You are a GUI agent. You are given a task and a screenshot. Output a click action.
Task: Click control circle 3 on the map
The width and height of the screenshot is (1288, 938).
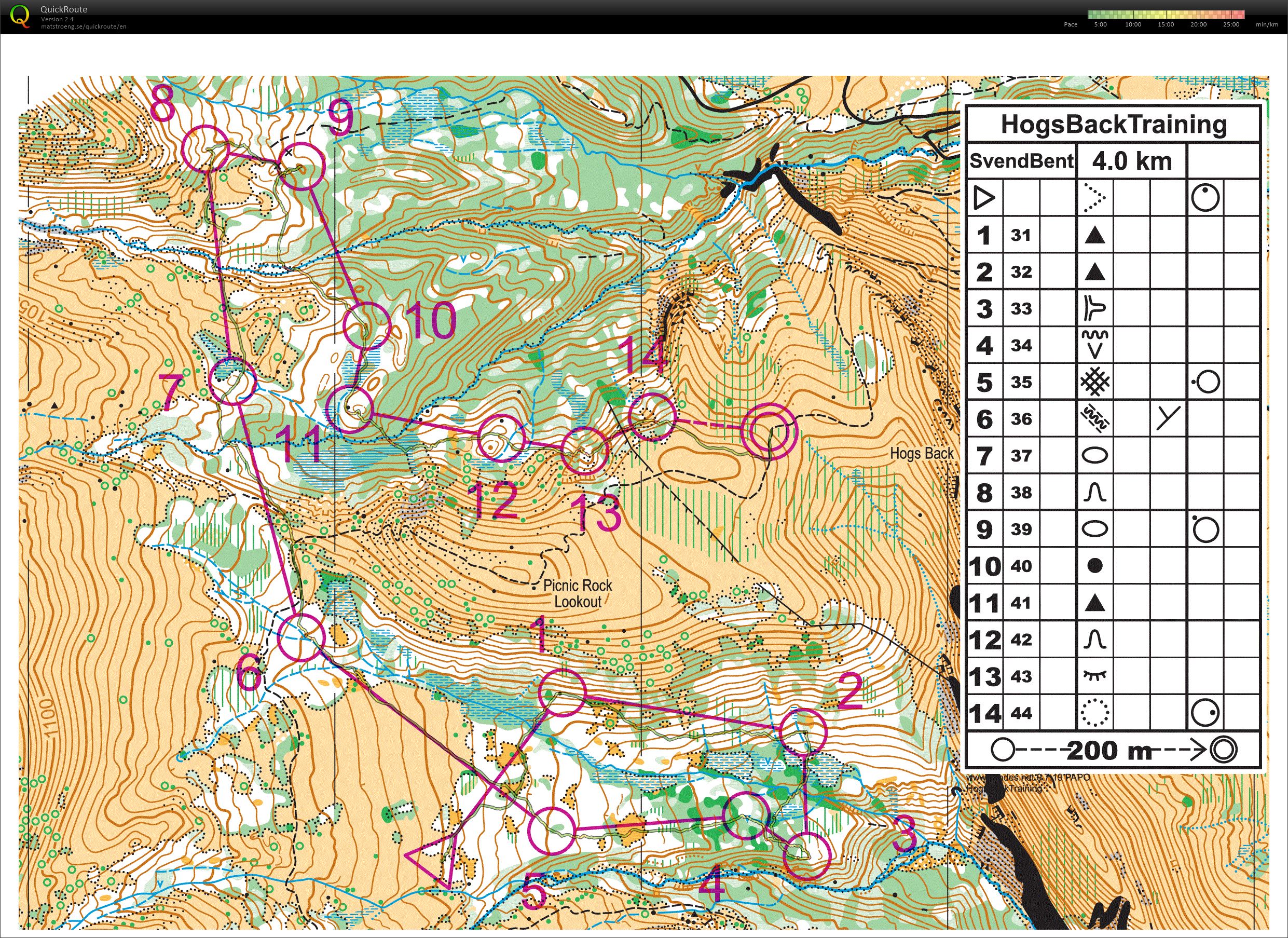pyautogui.click(x=807, y=856)
